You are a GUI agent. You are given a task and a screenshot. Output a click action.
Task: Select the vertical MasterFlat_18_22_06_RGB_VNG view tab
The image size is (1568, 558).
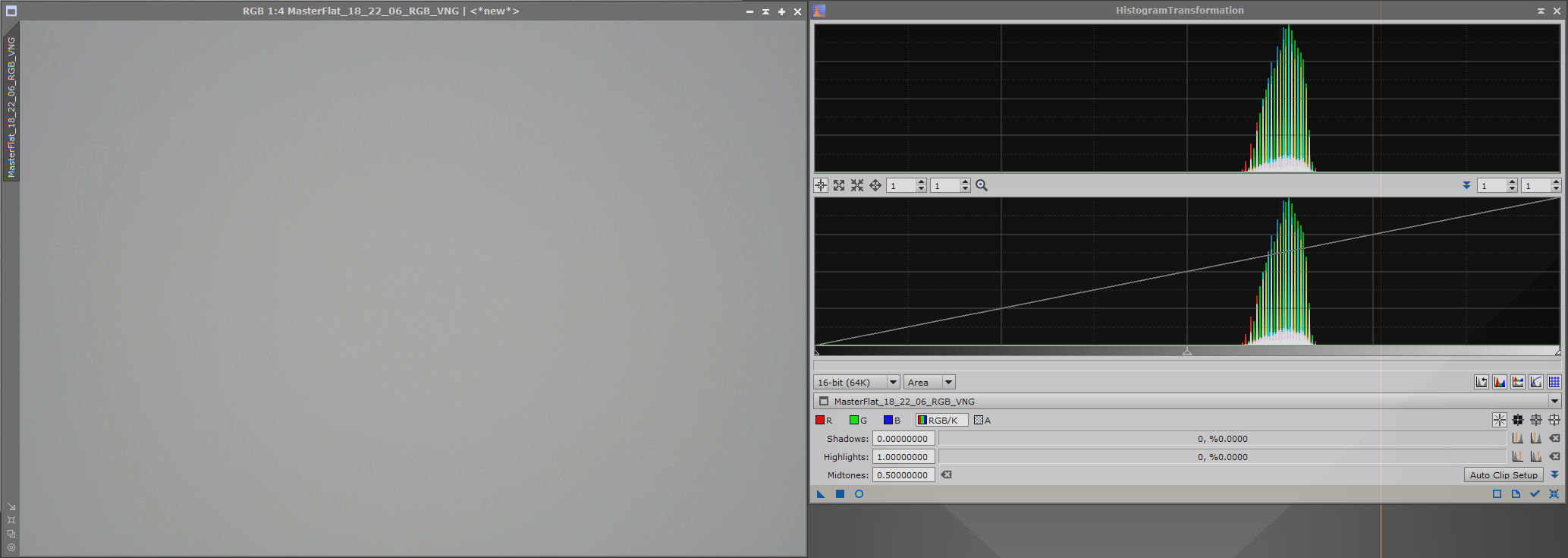11,106
